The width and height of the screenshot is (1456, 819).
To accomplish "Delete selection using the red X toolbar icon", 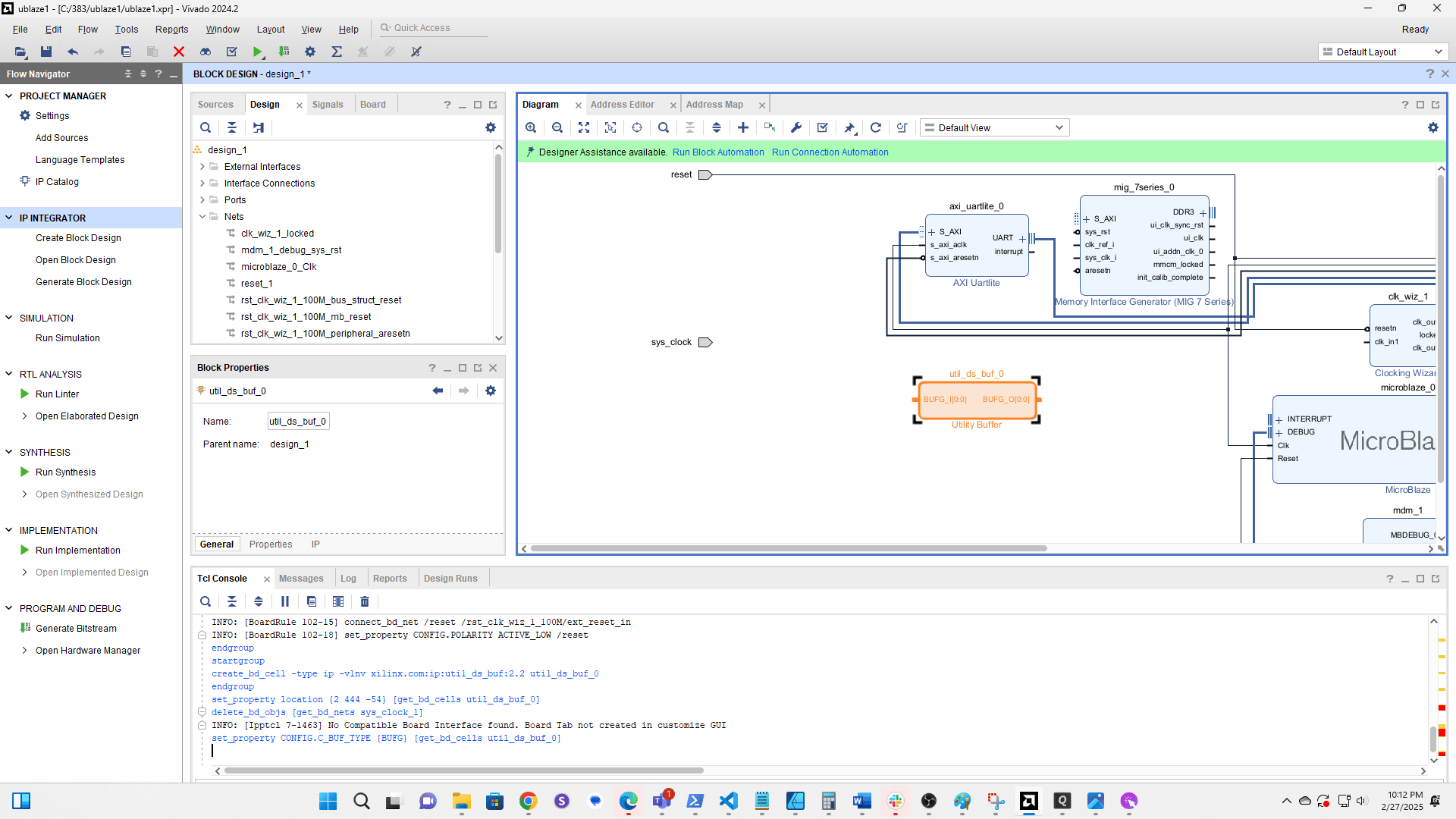I will coord(179,52).
